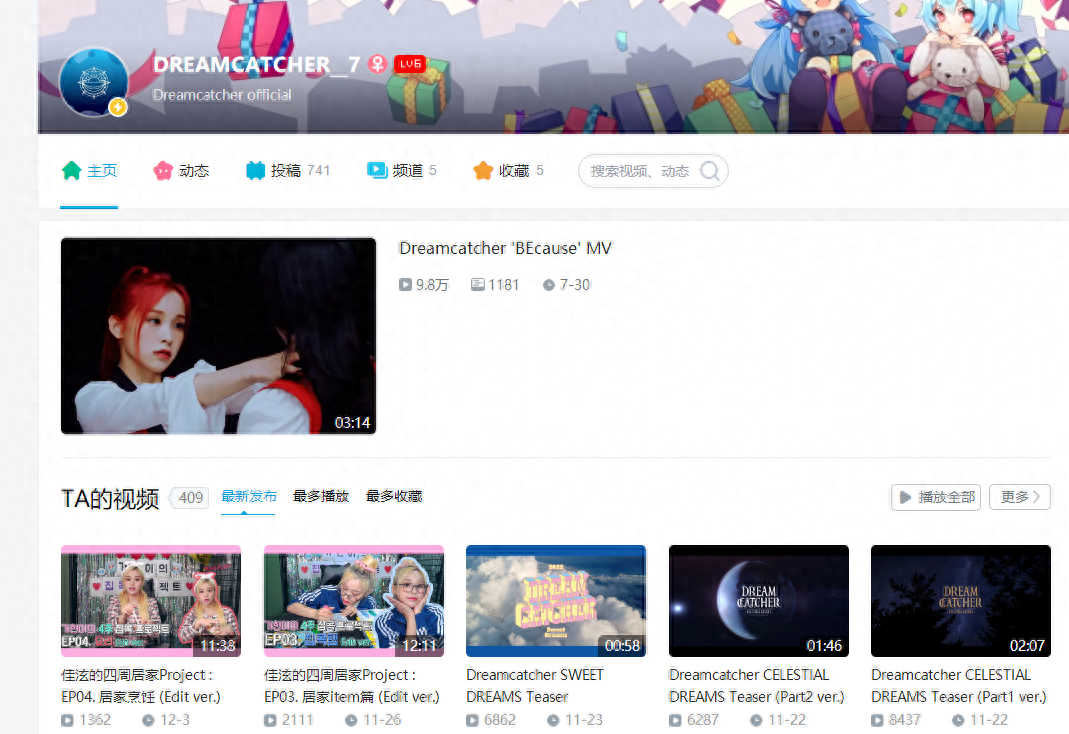Open the SWEET DREAMS Teaser thumbnail

click(x=556, y=601)
